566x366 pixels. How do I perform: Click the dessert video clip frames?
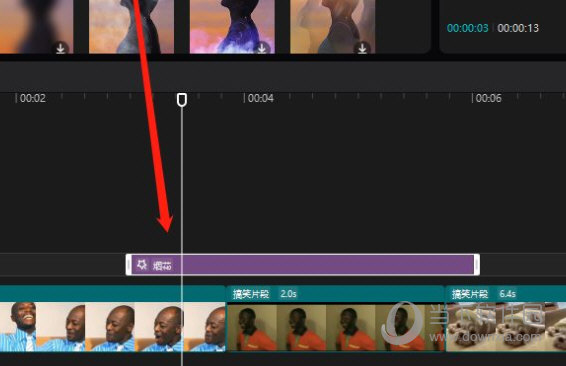(506, 326)
